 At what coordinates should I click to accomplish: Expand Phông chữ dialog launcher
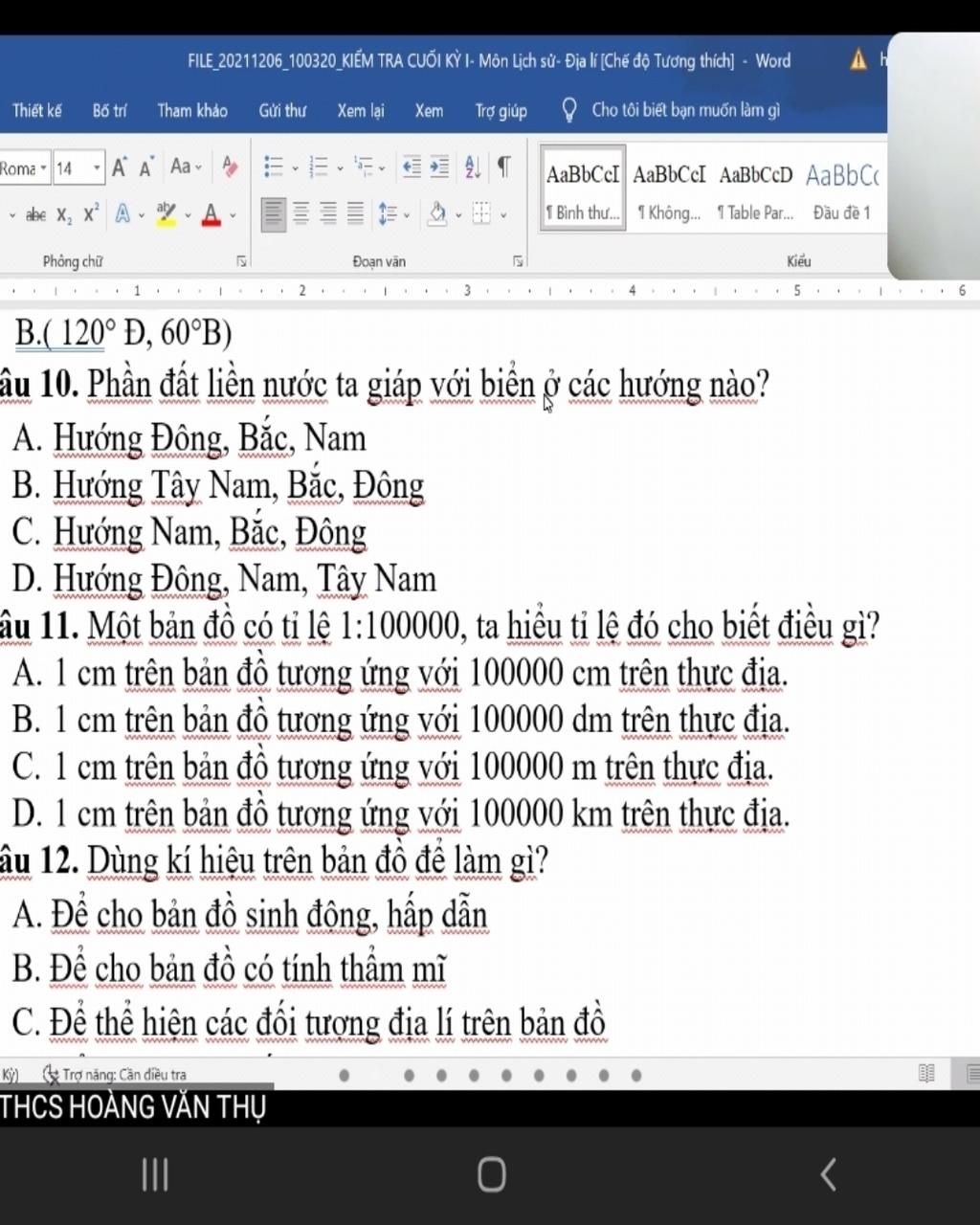242,260
